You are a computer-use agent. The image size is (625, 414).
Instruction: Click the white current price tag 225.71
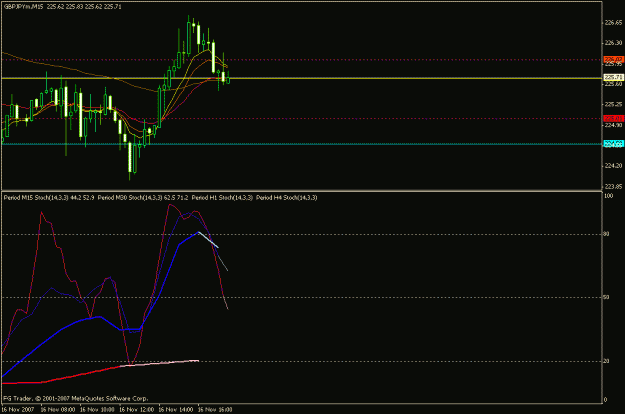pos(614,77)
